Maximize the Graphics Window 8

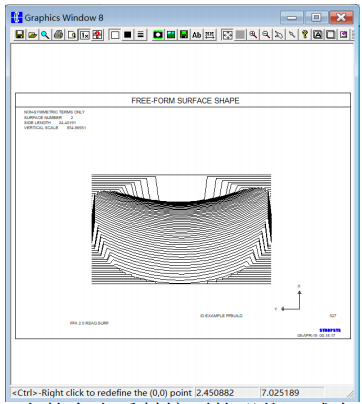click(316, 17)
